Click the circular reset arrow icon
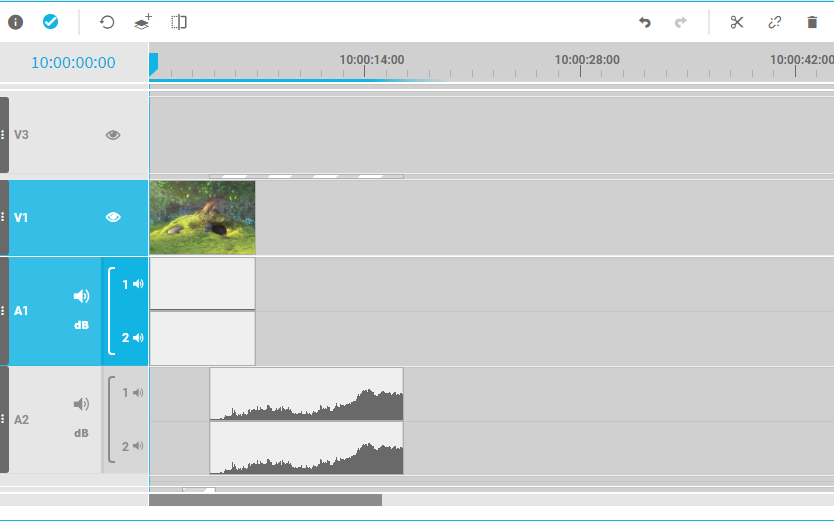Screen dimensions: 834x521 pyautogui.click(x=107, y=22)
